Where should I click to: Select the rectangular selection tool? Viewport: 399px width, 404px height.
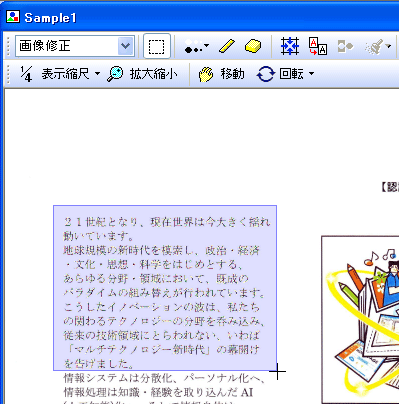coord(157,46)
